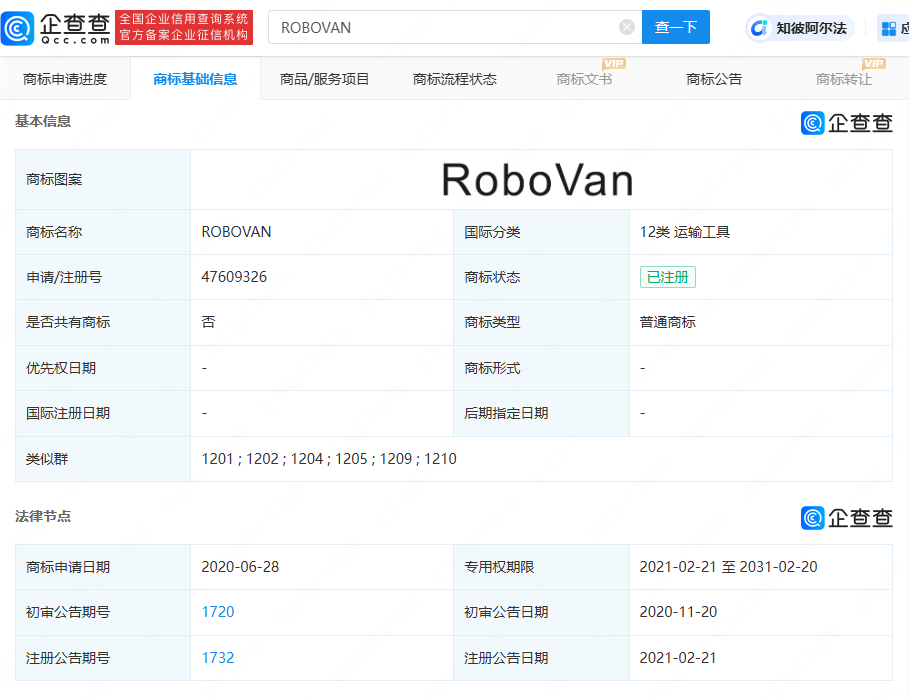Open the 知彼阿尔法 icon link
This screenshot has width=909, height=699.
coord(762,28)
